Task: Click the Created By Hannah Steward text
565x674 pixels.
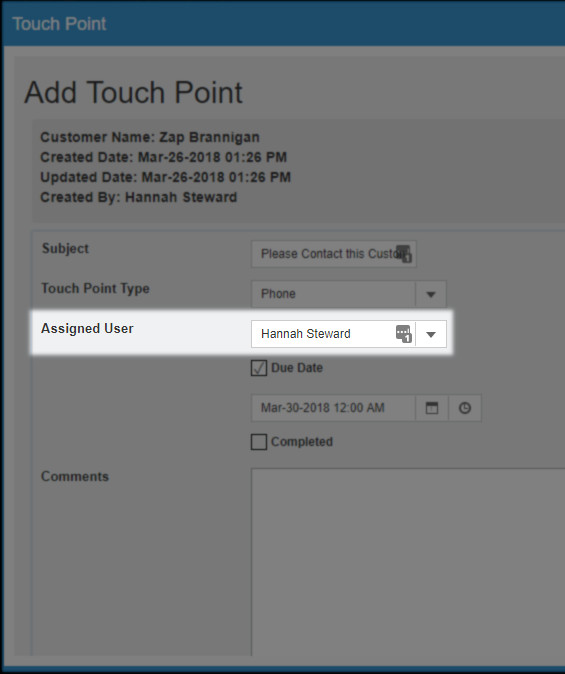Action: [138, 197]
